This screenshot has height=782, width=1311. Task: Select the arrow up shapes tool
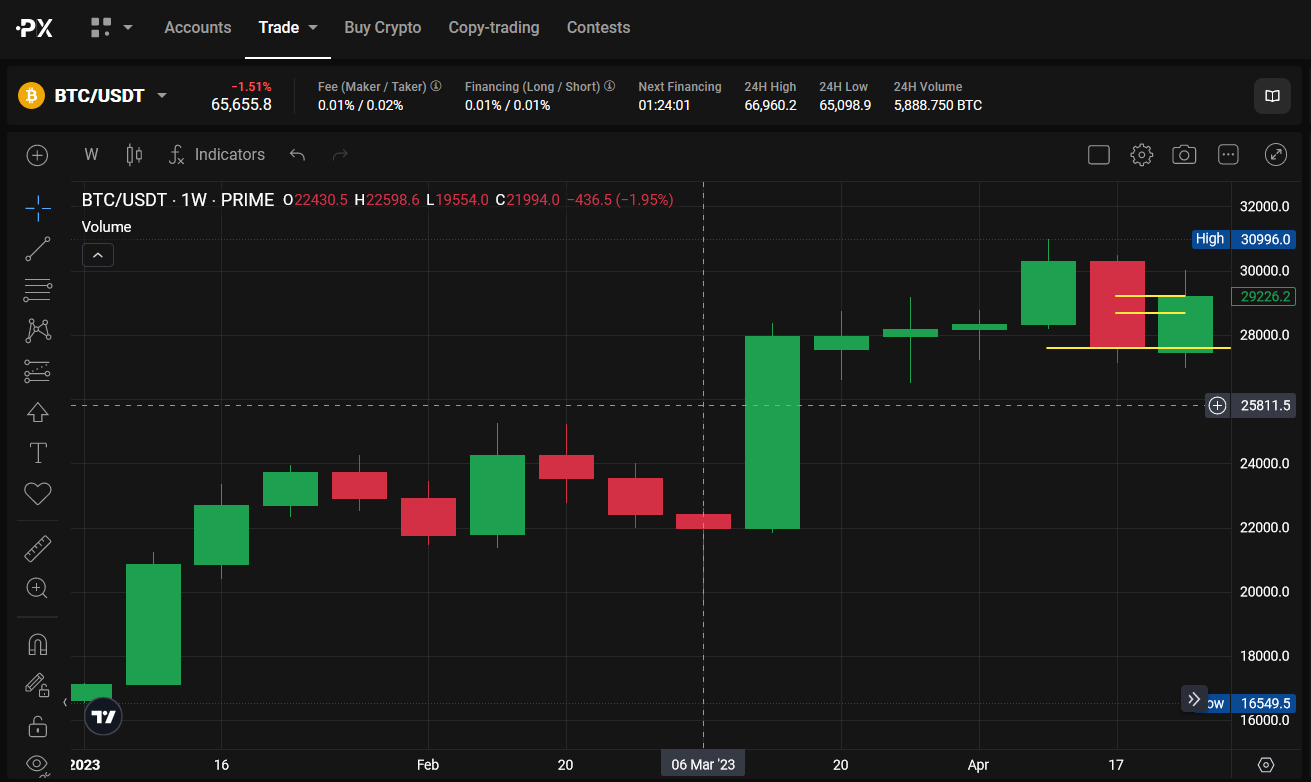pyautogui.click(x=38, y=412)
